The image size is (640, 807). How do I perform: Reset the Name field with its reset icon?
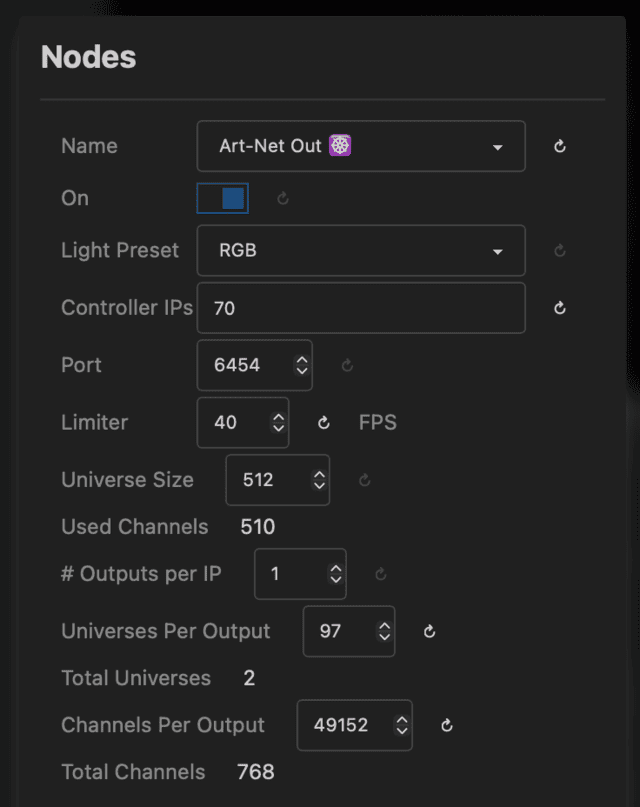560,146
